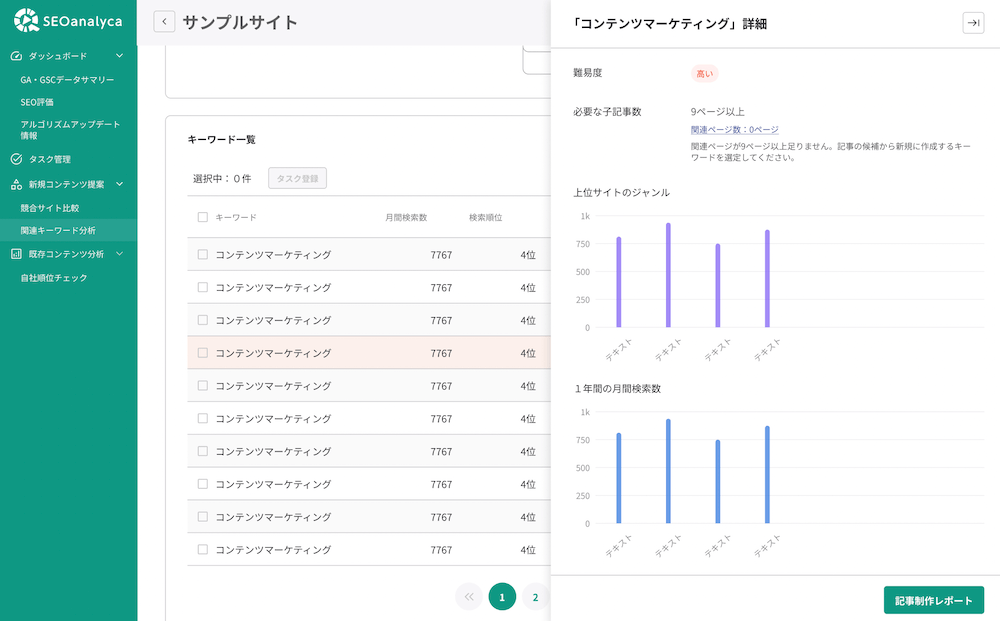
Task: Collapse the 既存コンテンツ分析 section chevron
Action: click(120, 254)
